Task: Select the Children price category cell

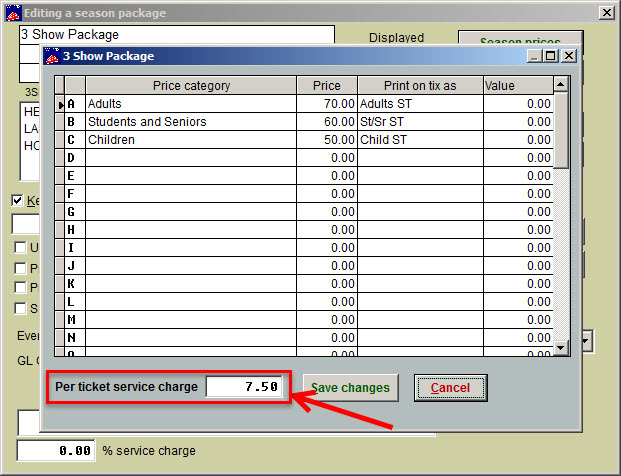Action: (191, 140)
